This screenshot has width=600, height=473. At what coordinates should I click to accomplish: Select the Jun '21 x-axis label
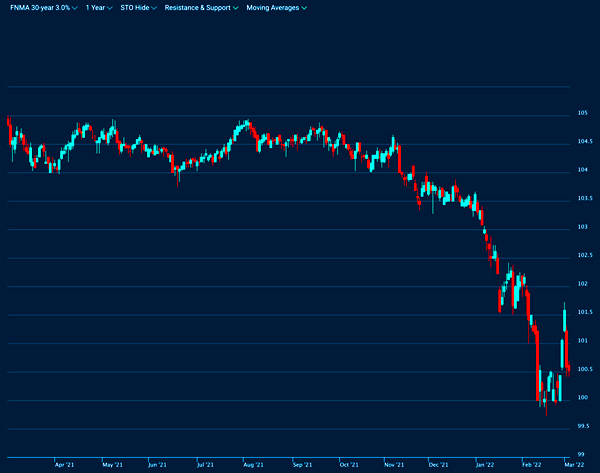157,465
